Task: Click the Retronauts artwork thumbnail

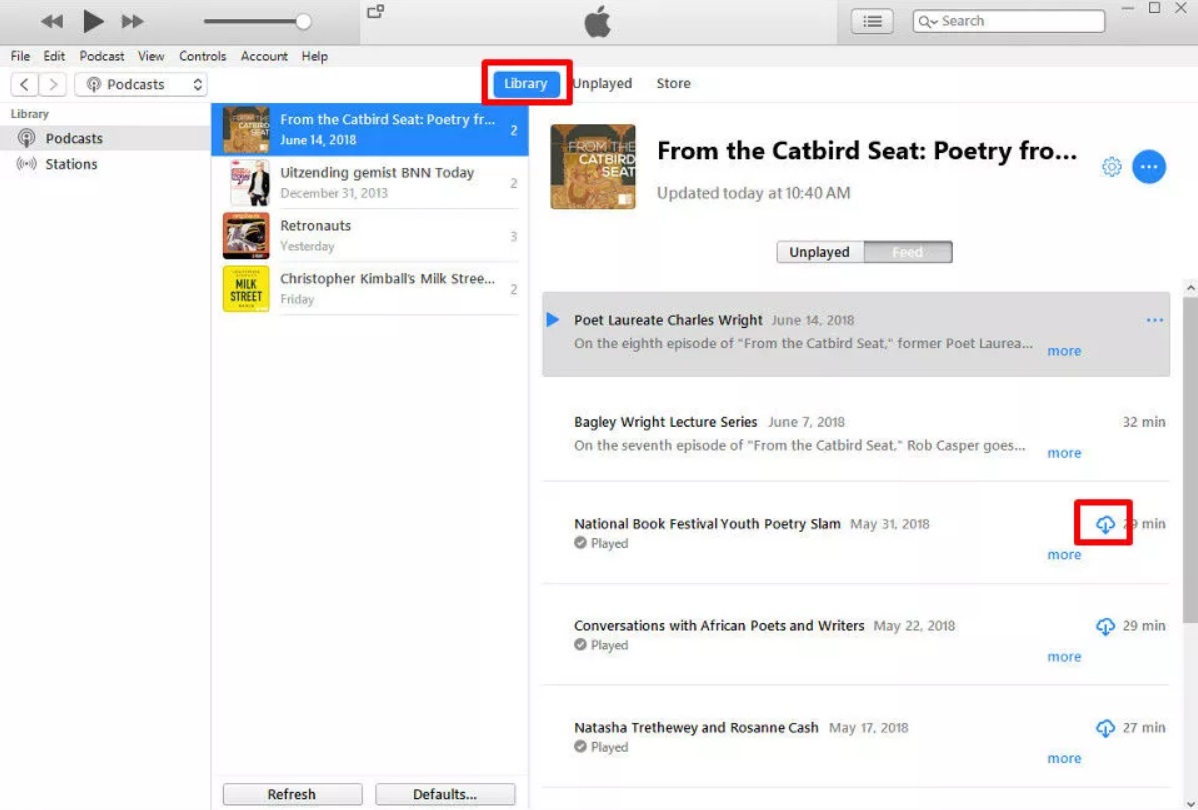Action: click(x=246, y=236)
